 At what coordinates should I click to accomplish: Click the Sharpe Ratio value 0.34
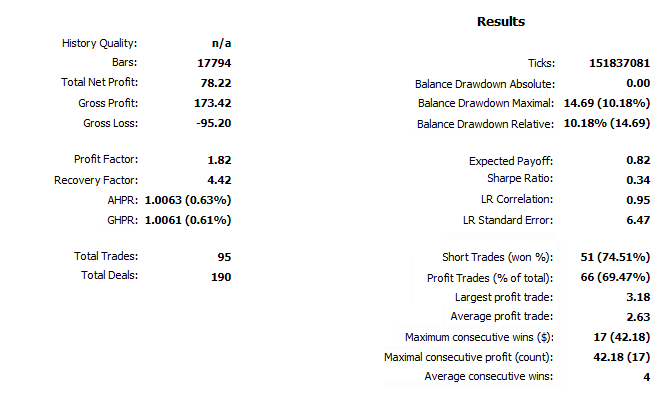638,180
